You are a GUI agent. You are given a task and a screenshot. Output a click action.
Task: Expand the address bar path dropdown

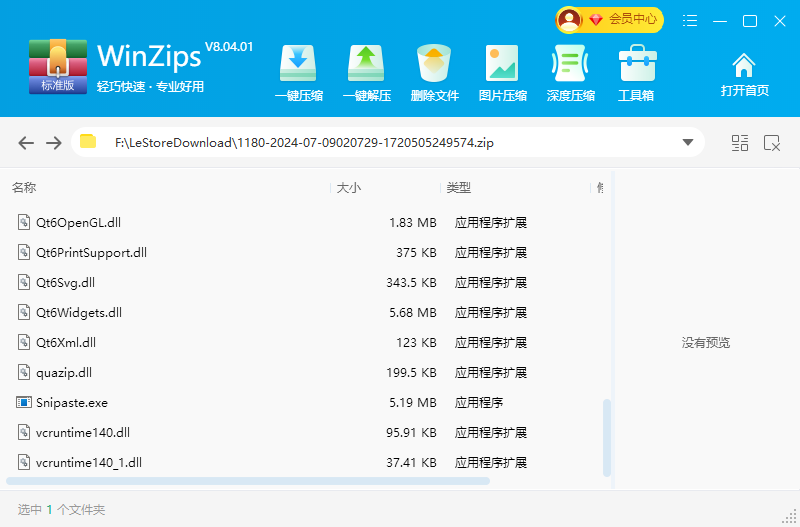[688, 142]
